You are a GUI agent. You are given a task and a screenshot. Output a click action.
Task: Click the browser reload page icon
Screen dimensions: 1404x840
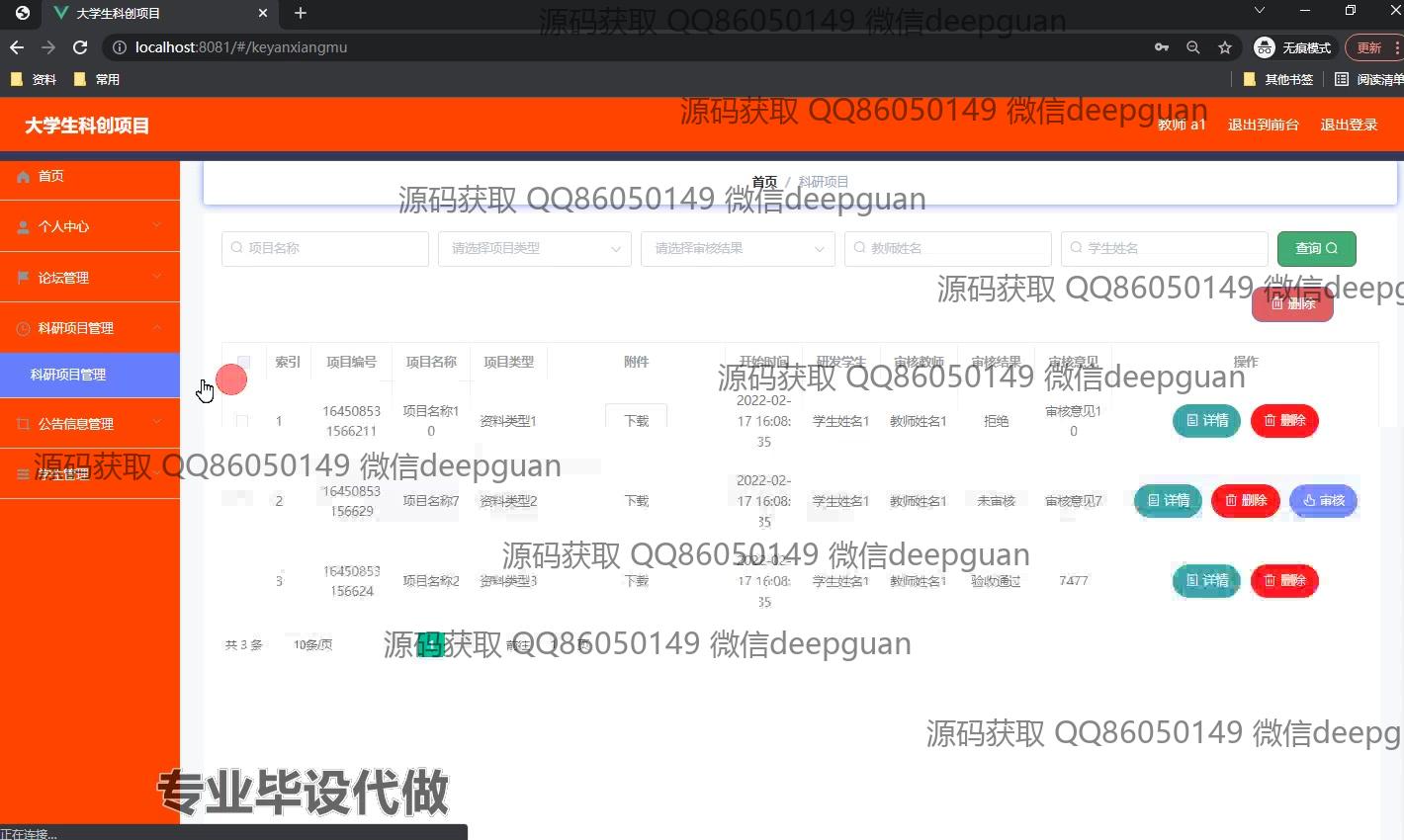point(80,47)
